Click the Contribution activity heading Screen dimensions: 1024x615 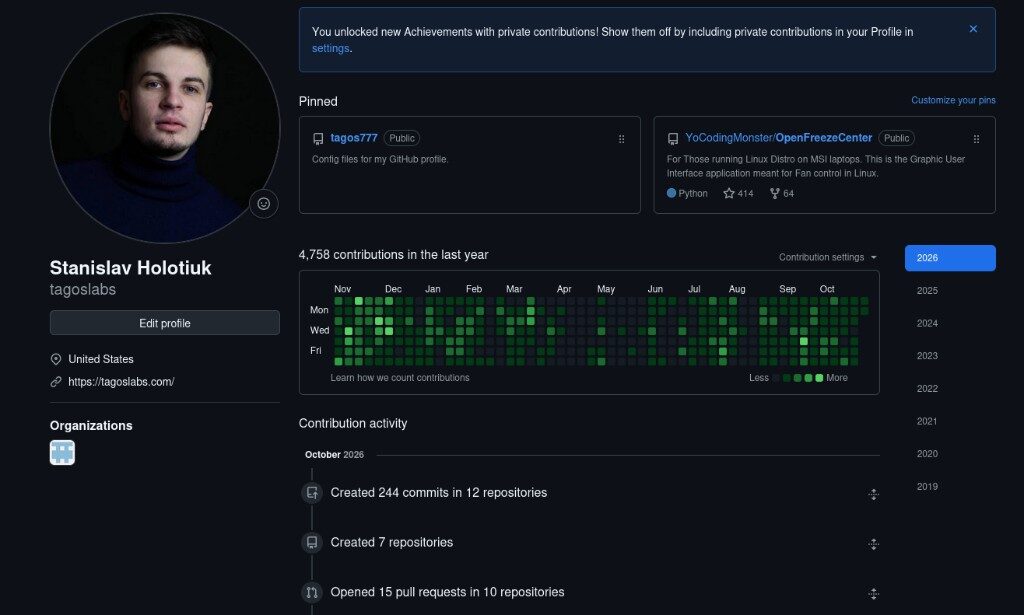click(353, 423)
